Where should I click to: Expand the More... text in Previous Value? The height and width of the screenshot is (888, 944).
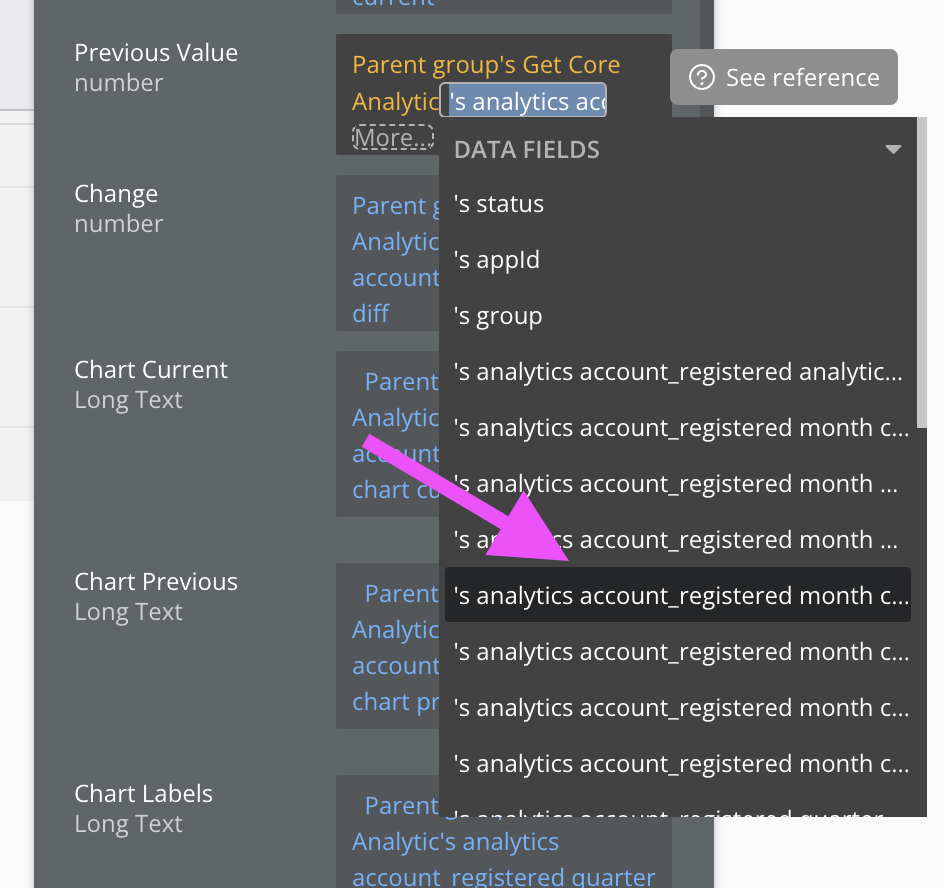[393, 138]
